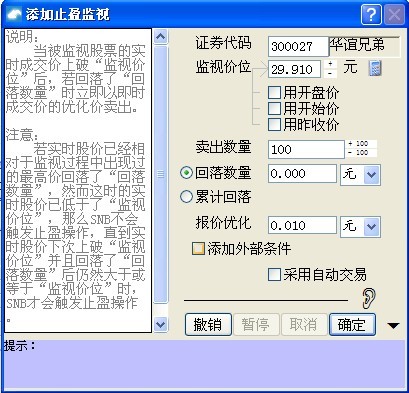Click the description scrollbar down arrow
This screenshot has height=393, width=409.
[161, 324]
